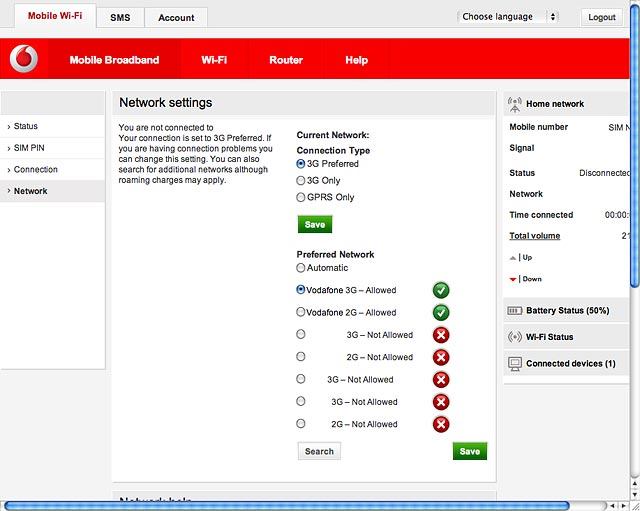Click green checkmark beside Vodafone 2G – Allowed
This screenshot has height=511, width=640.
click(x=441, y=313)
